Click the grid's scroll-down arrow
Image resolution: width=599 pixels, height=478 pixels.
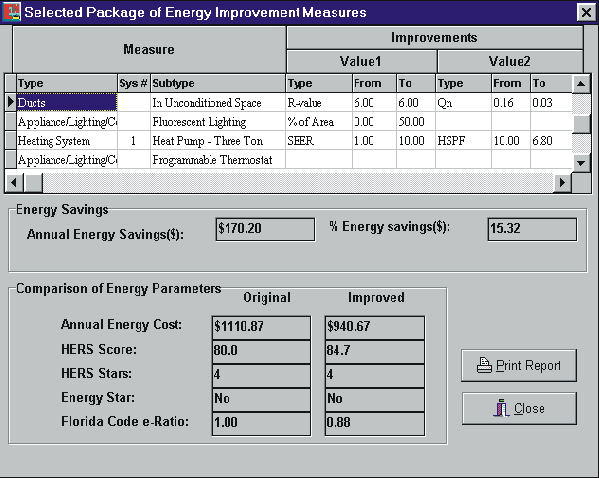(x=581, y=163)
